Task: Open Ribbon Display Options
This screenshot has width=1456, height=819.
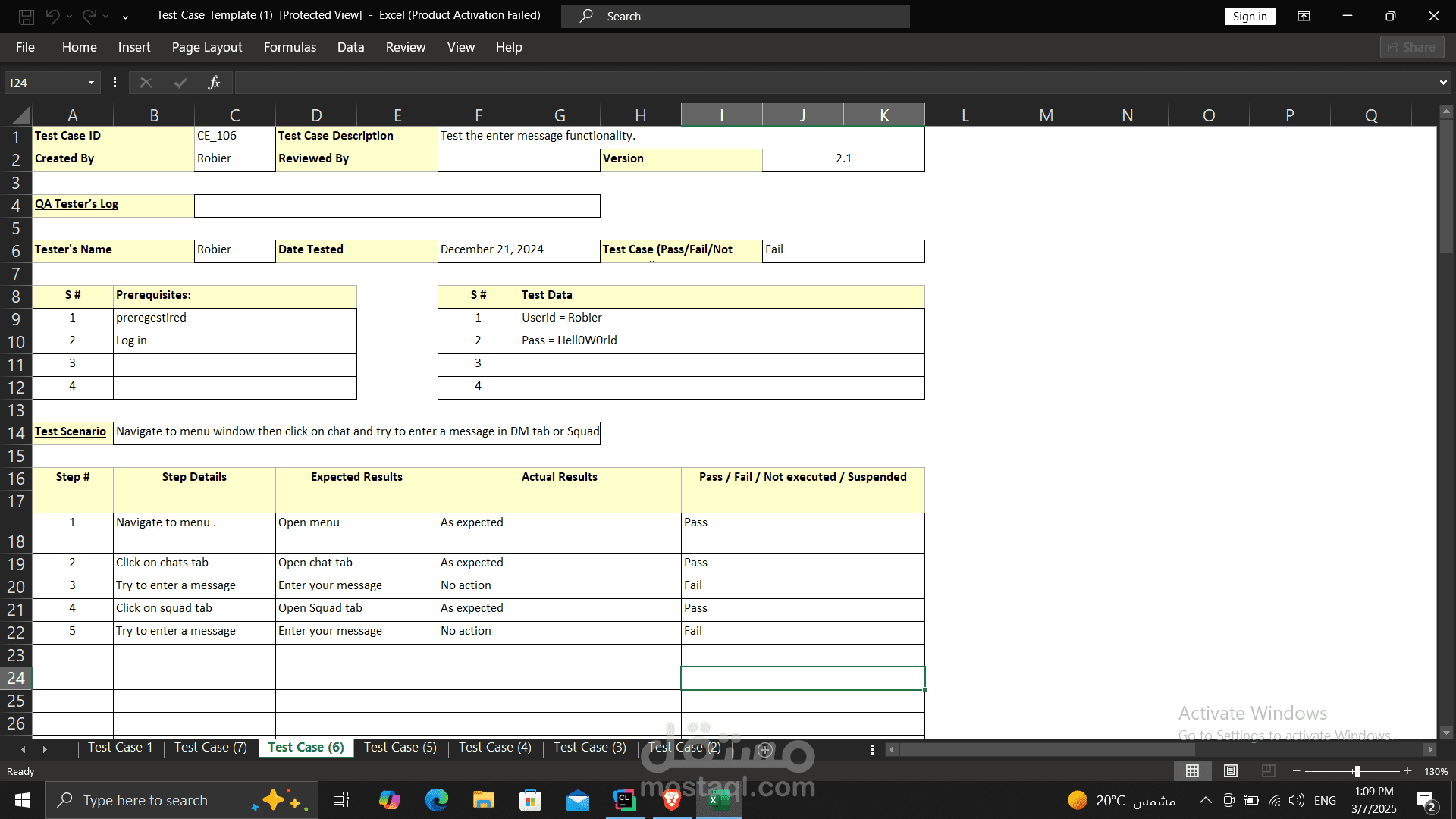Action: (x=1304, y=16)
